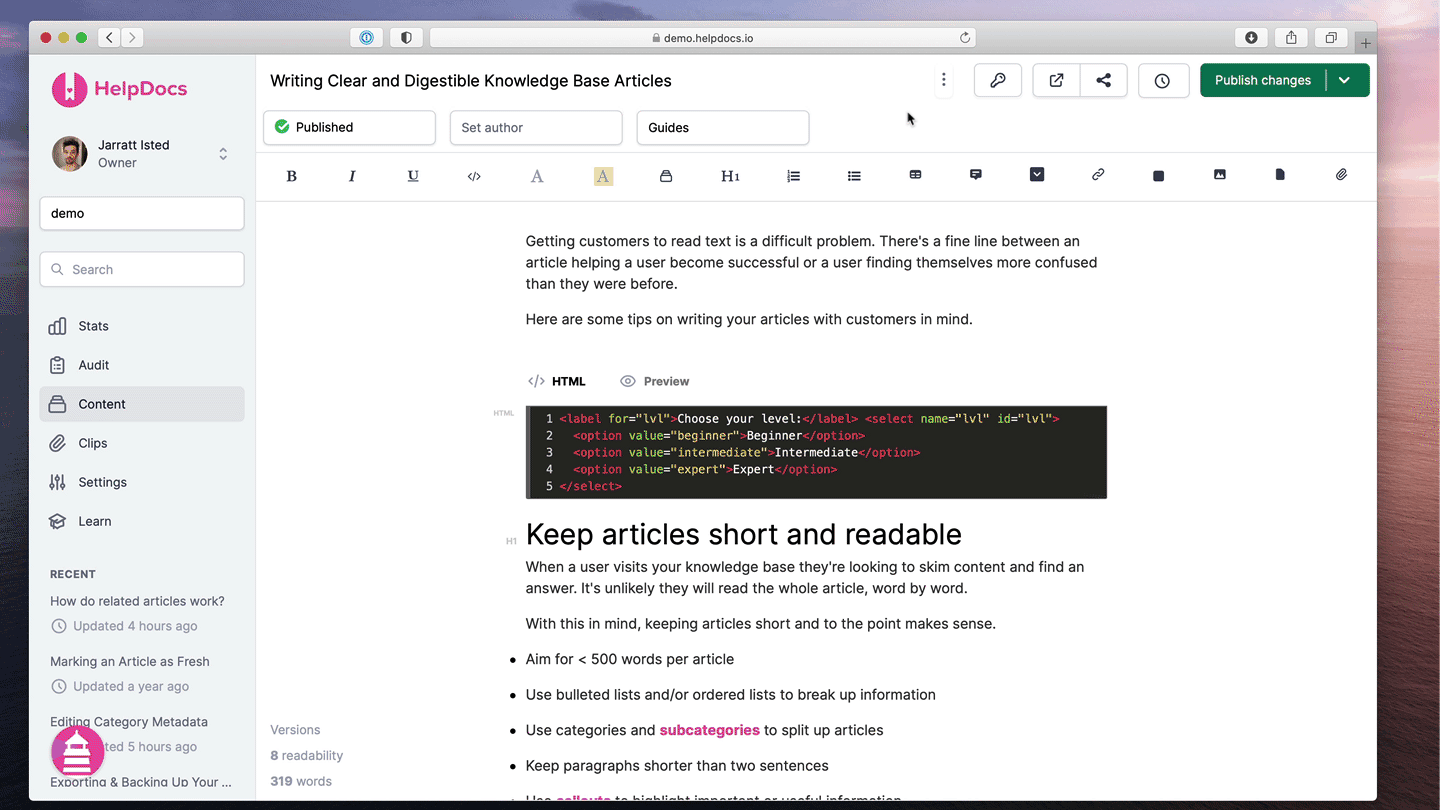Open recent article 'Editing Category Metadata'

129,721
